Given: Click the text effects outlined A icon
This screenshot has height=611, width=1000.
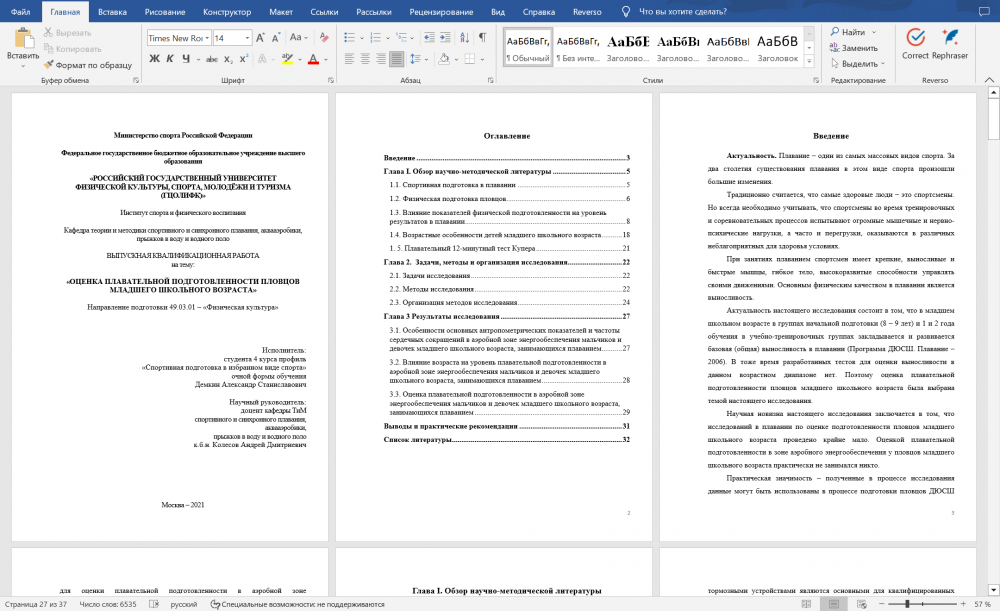Looking at the screenshot, I should pos(262,59).
